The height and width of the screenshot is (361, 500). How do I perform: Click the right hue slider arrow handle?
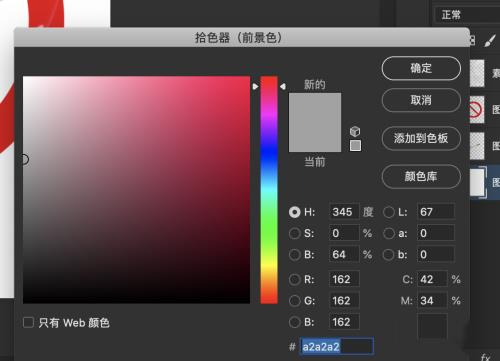pyautogui.click(x=283, y=87)
